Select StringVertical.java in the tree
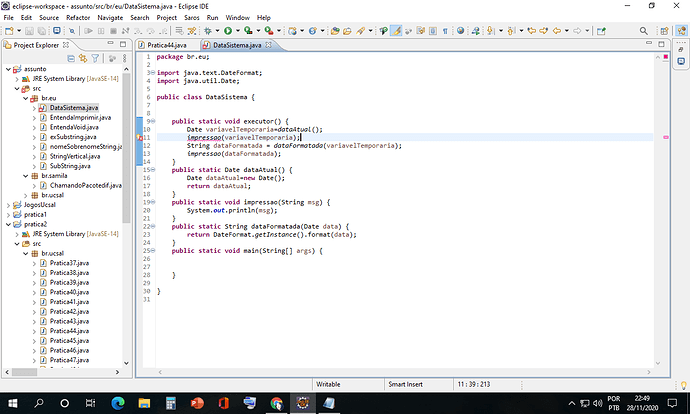This screenshot has width=690, height=414. click(x=75, y=156)
